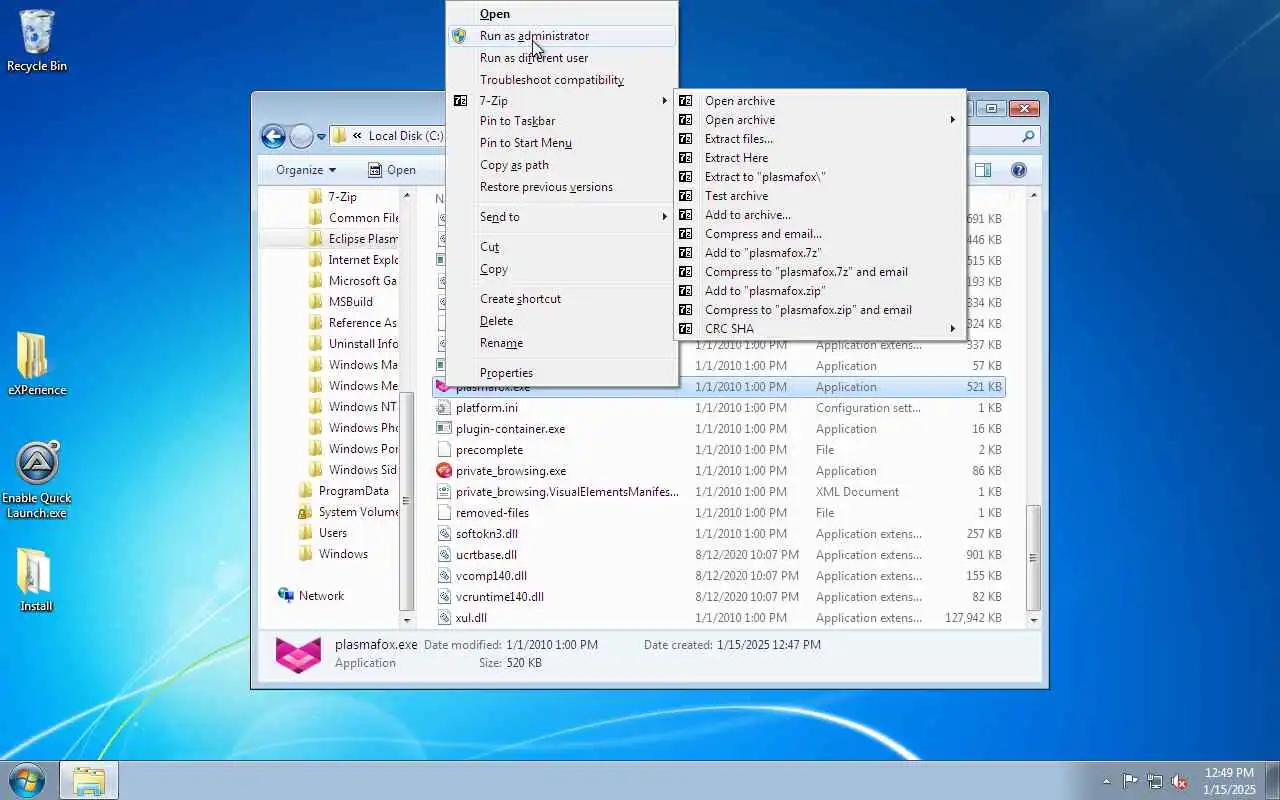
Task: Select the MSBuild folder in tree
Action: click(351, 302)
